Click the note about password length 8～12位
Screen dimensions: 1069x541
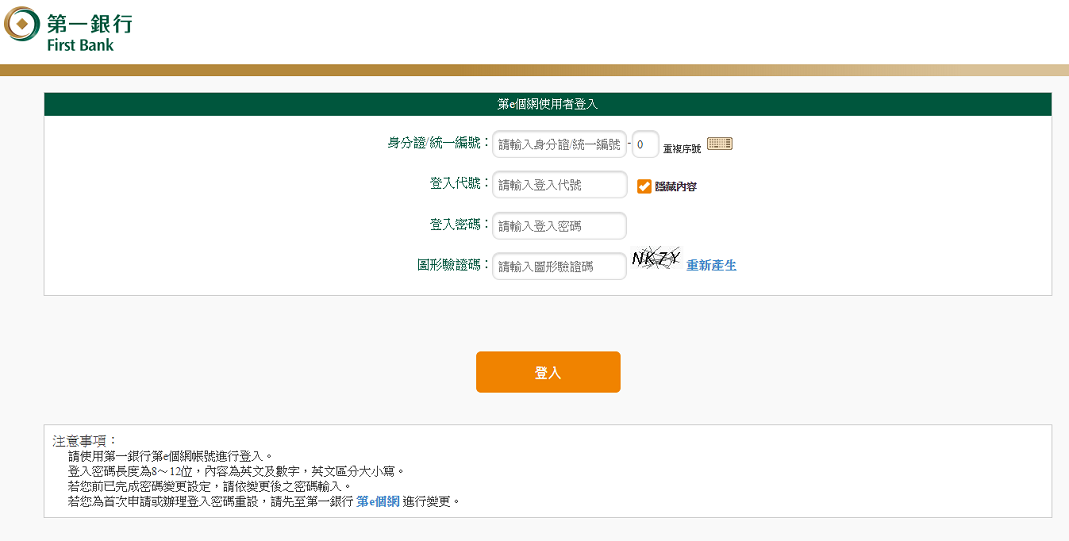236,472
